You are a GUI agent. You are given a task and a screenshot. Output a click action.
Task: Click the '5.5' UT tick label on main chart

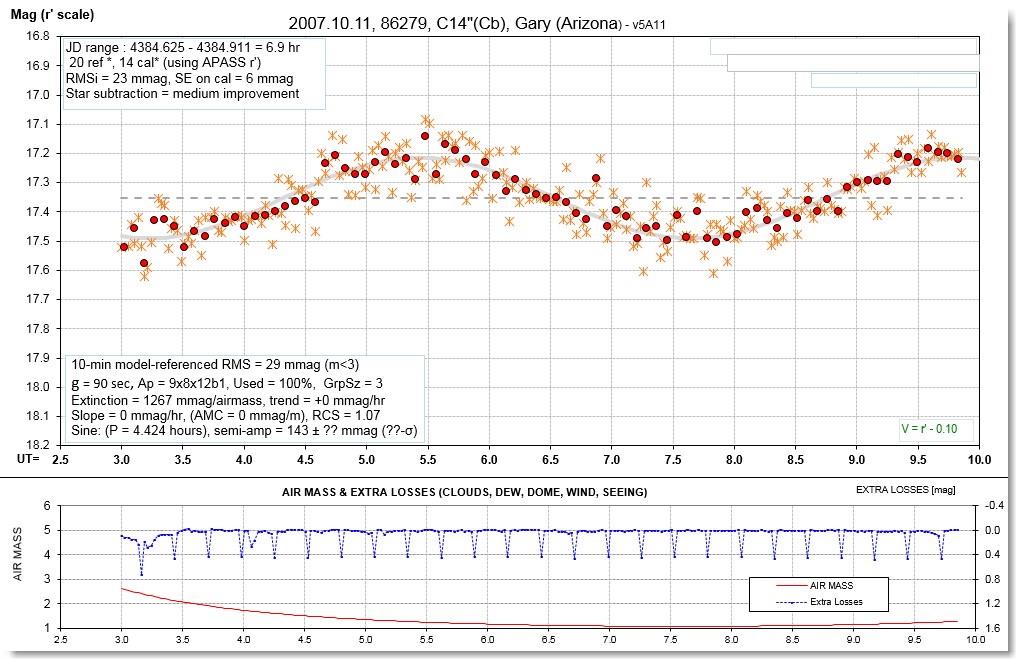tap(428, 459)
